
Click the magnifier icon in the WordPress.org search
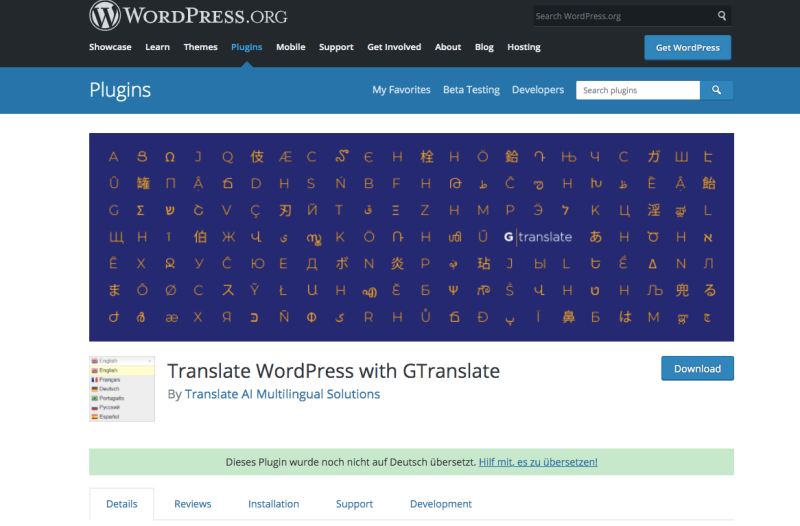[721, 16]
